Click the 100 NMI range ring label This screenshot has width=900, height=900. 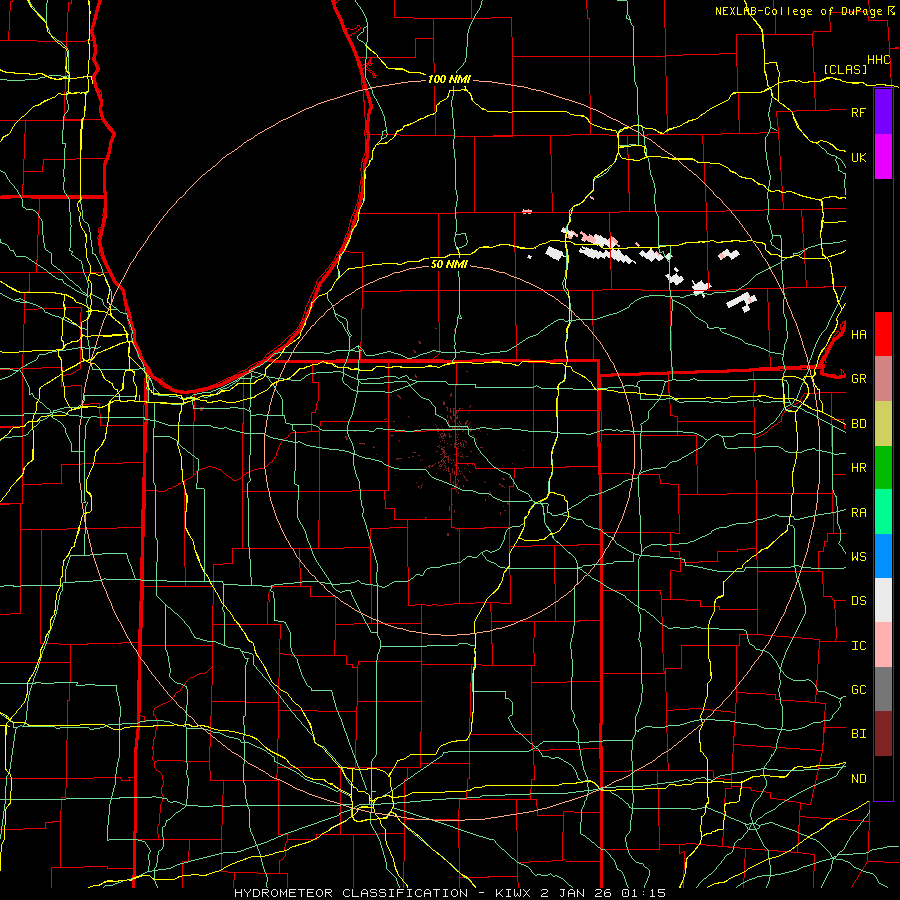point(449,79)
